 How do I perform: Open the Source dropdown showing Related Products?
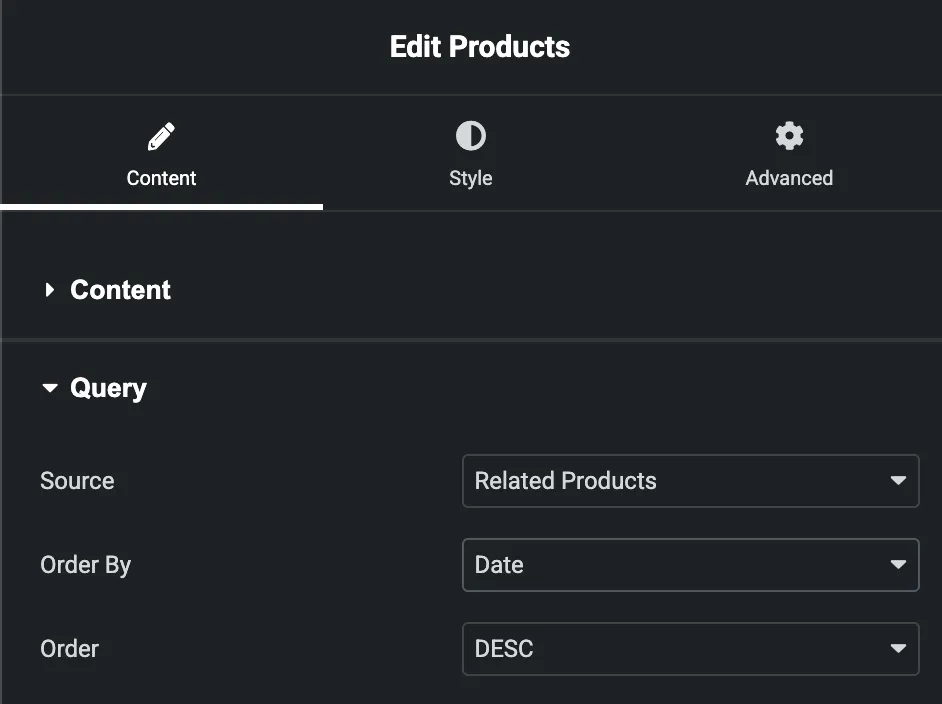tap(690, 481)
